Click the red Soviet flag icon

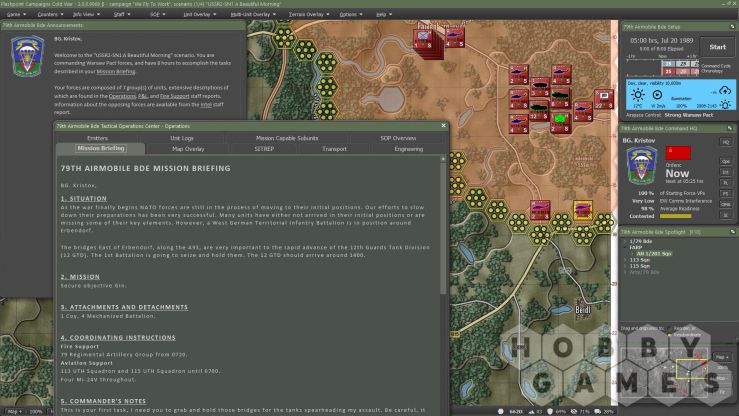click(x=678, y=153)
